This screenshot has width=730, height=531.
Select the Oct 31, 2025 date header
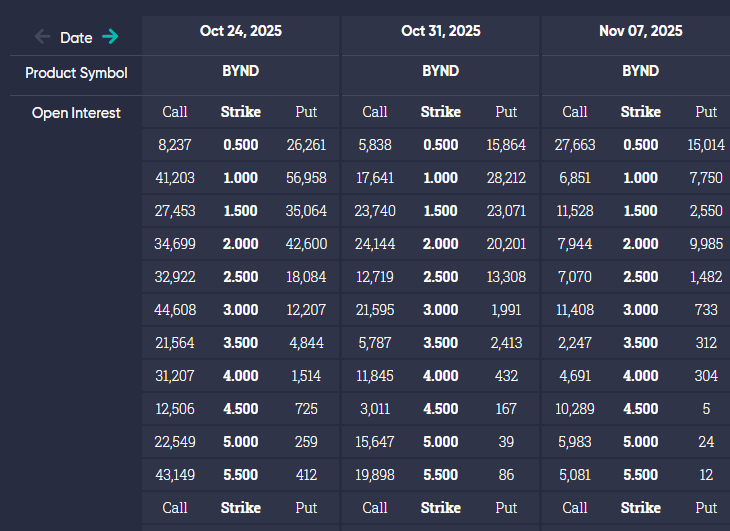coord(440,31)
